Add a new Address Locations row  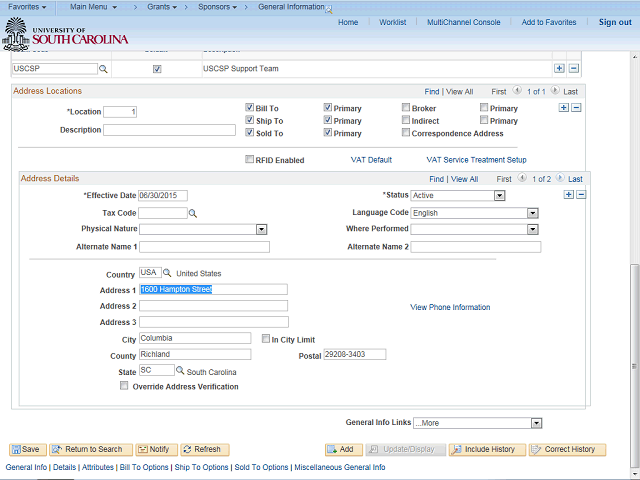click(x=564, y=107)
